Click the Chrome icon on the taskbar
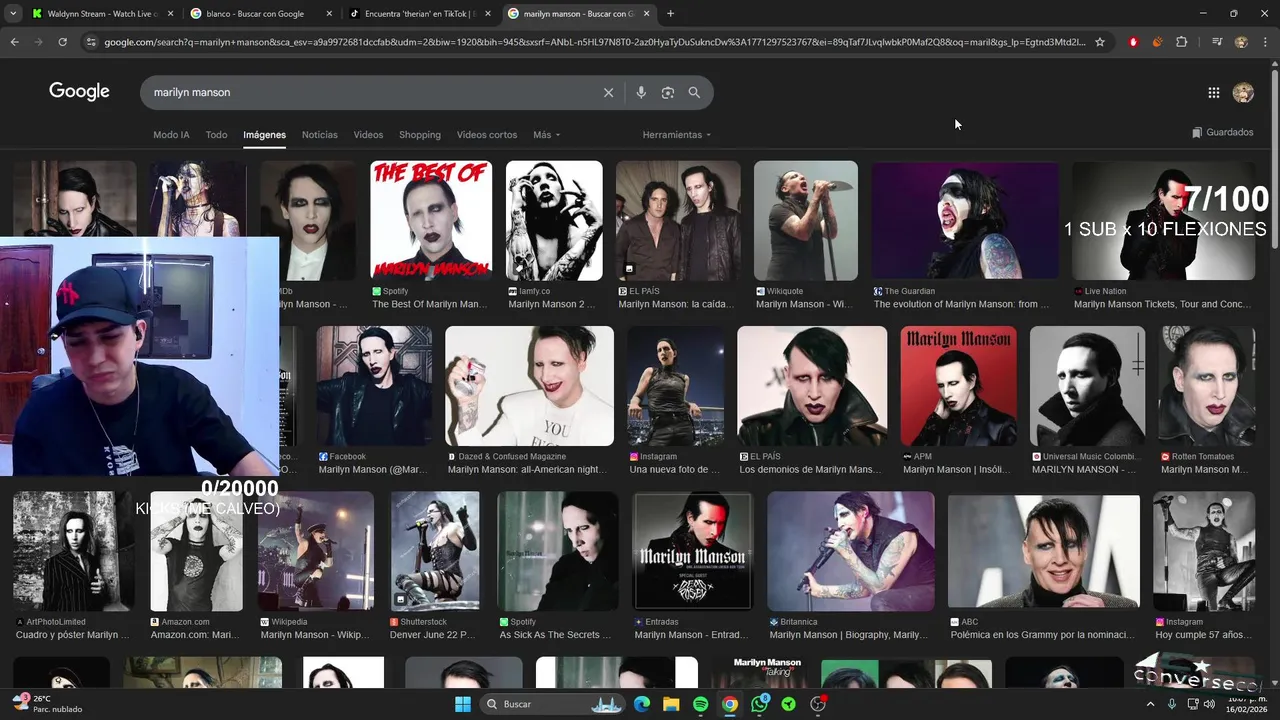The width and height of the screenshot is (1280, 720). click(x=730, y=704)
